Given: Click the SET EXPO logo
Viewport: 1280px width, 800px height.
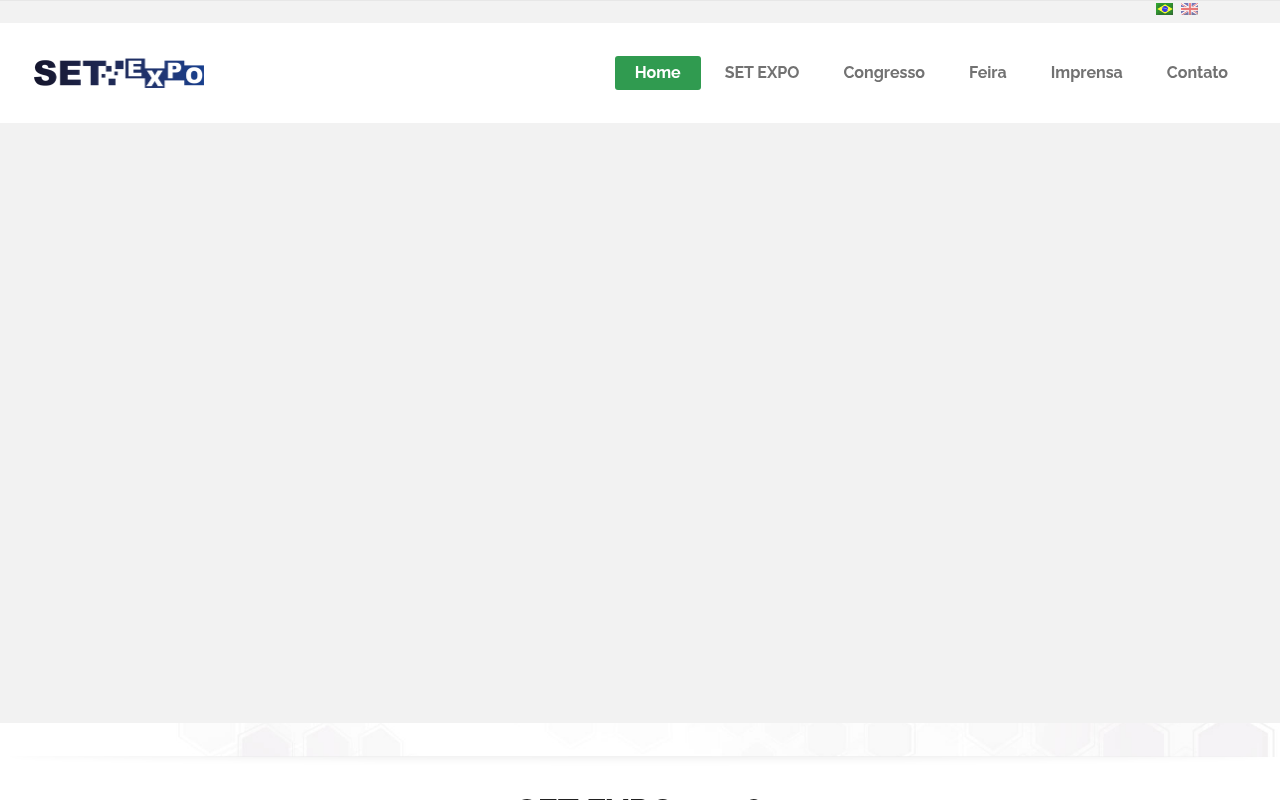Looking at the screenshot, I should [119, 73].
